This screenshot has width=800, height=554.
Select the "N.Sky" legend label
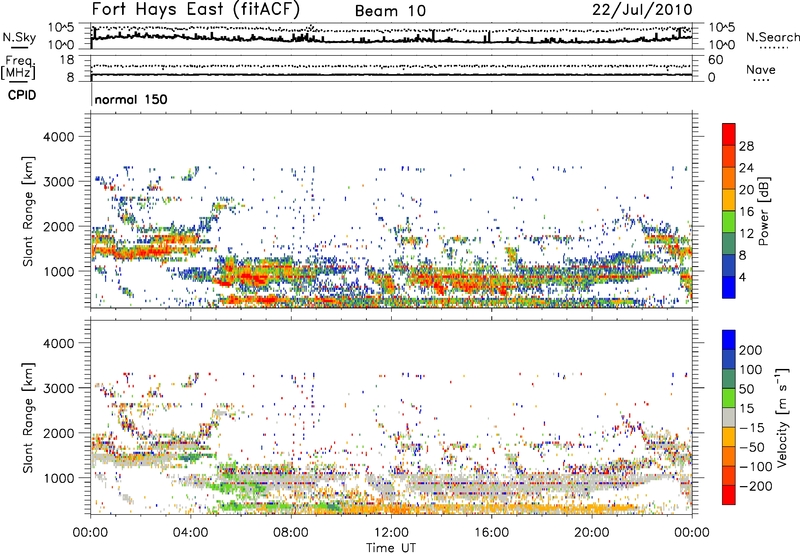[19, 37]
